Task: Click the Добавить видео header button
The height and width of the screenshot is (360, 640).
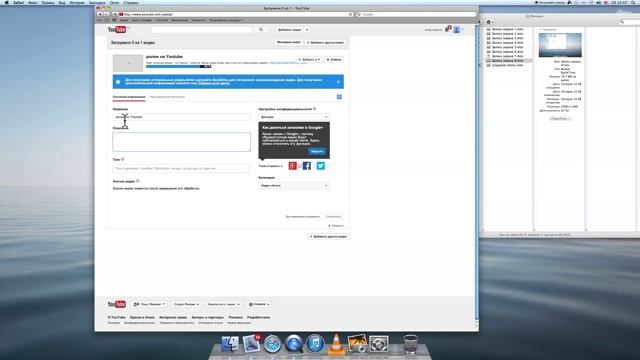Action: (289, 29)
